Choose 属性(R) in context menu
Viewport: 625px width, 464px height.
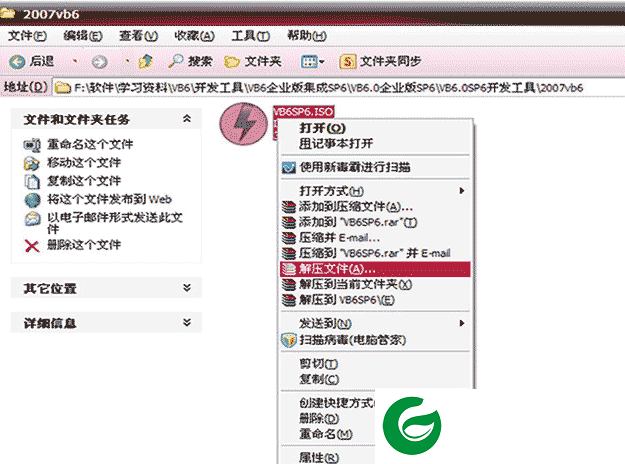point(319,458)
